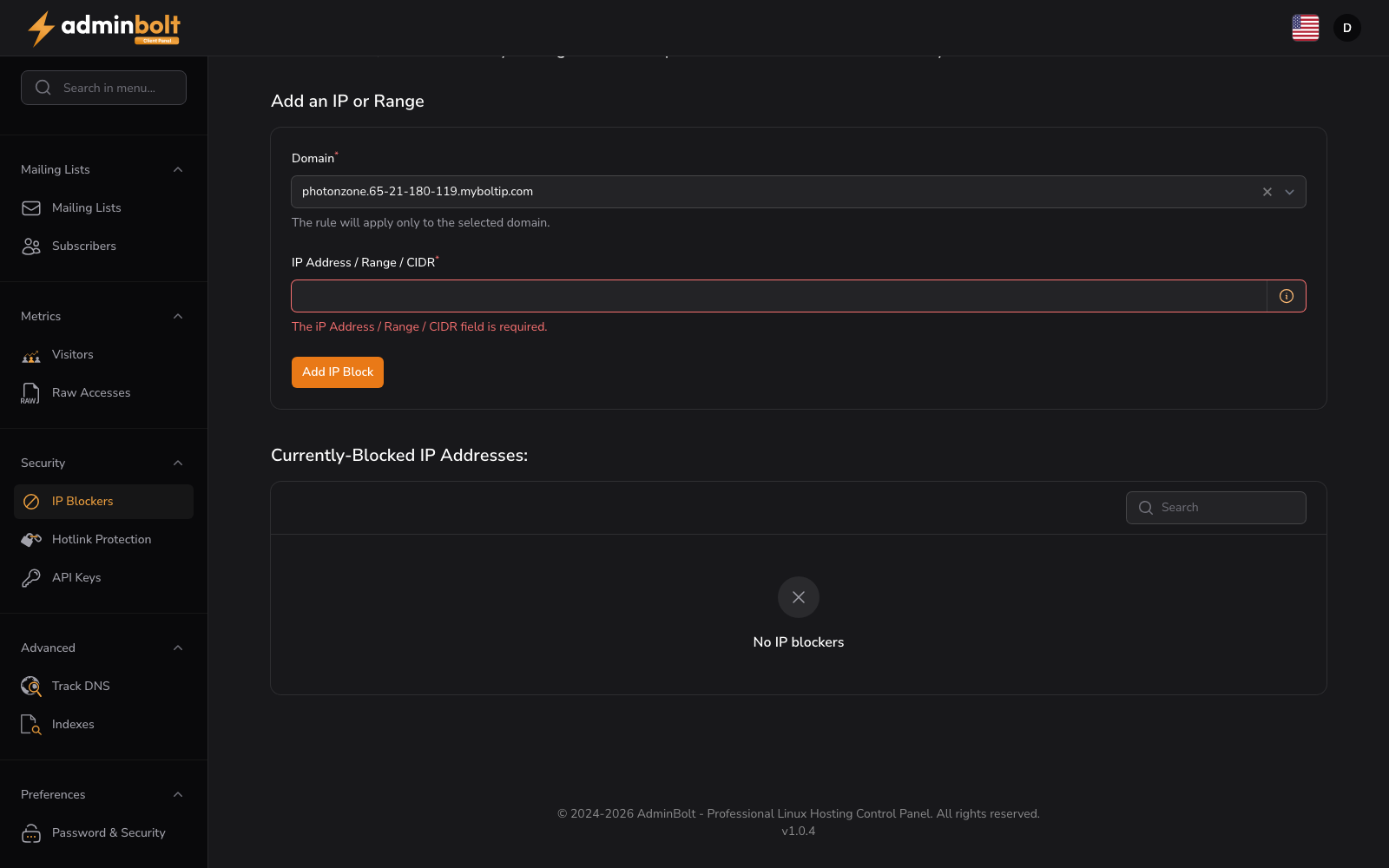This screenshot has width=1389, height=868.
Task: Click the X circle empty-state icon
Action: (x=799, y=597)
